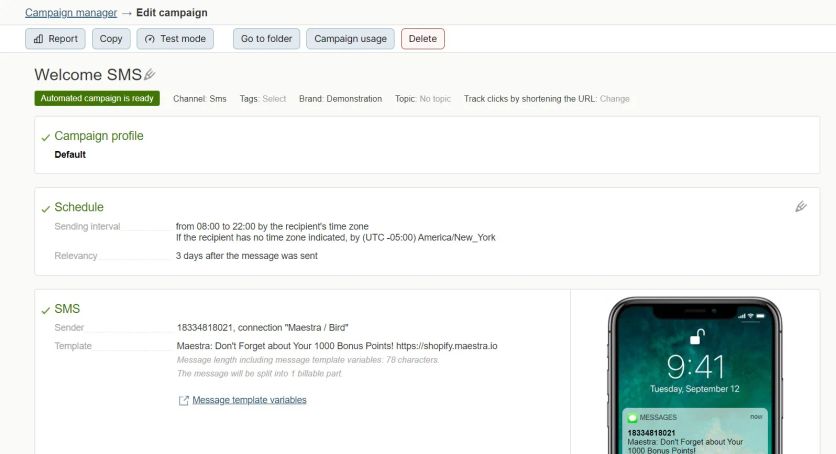Viewport: 836px width, 454px height.
Task: Click the Schedule section heading
Action: point(79,207)
